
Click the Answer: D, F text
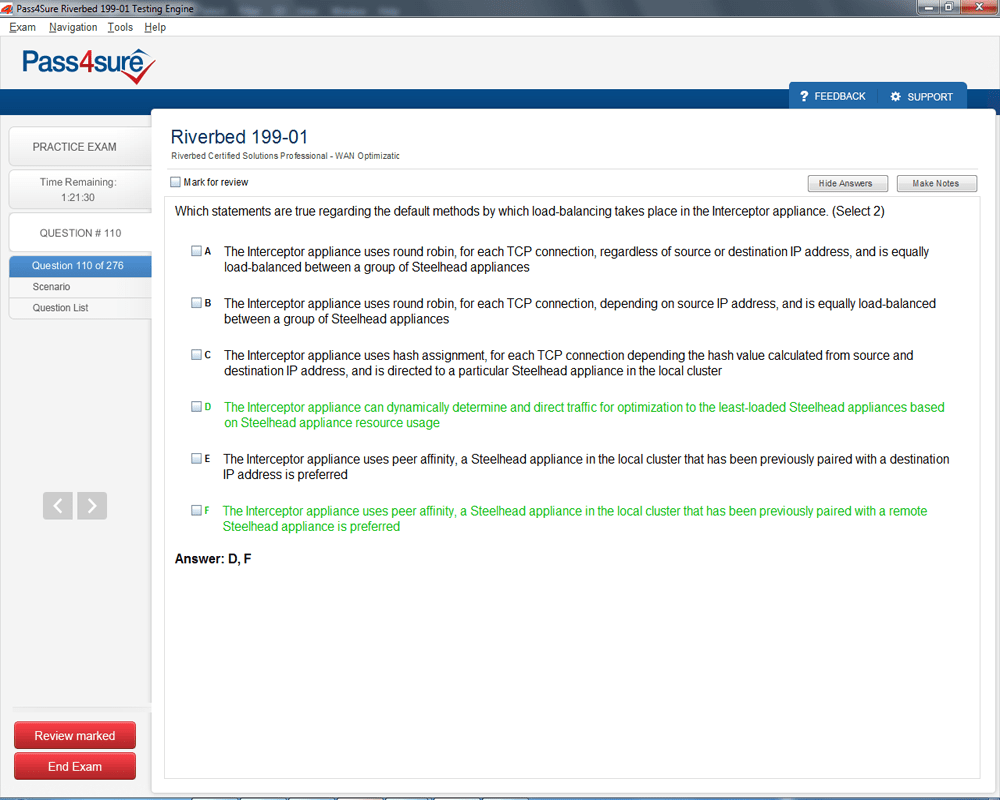click(x=213, y=559)
